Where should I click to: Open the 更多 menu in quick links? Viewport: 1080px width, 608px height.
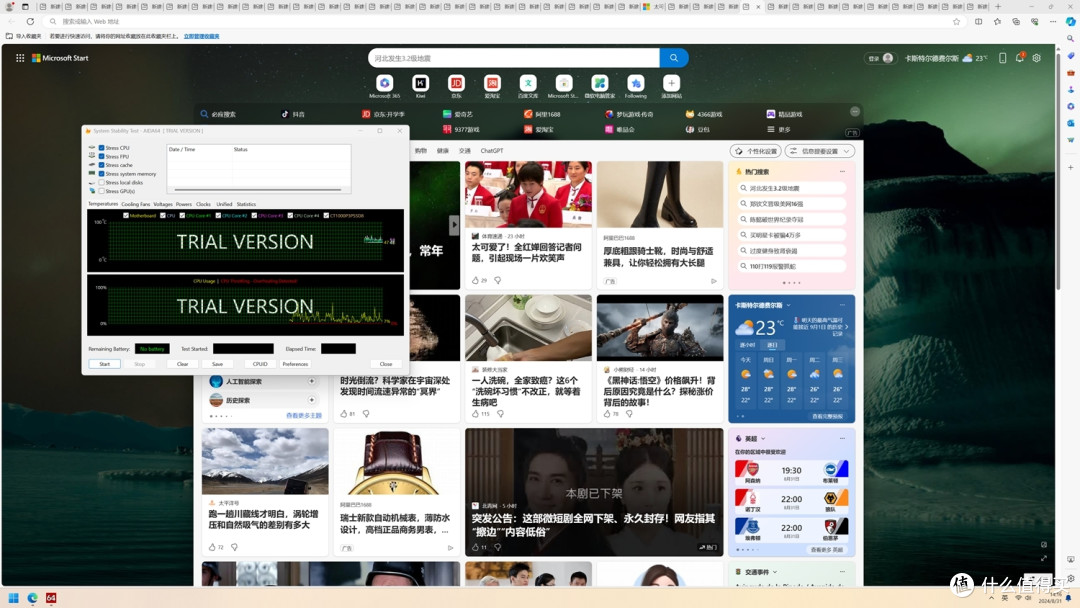[x=779, y=129]
